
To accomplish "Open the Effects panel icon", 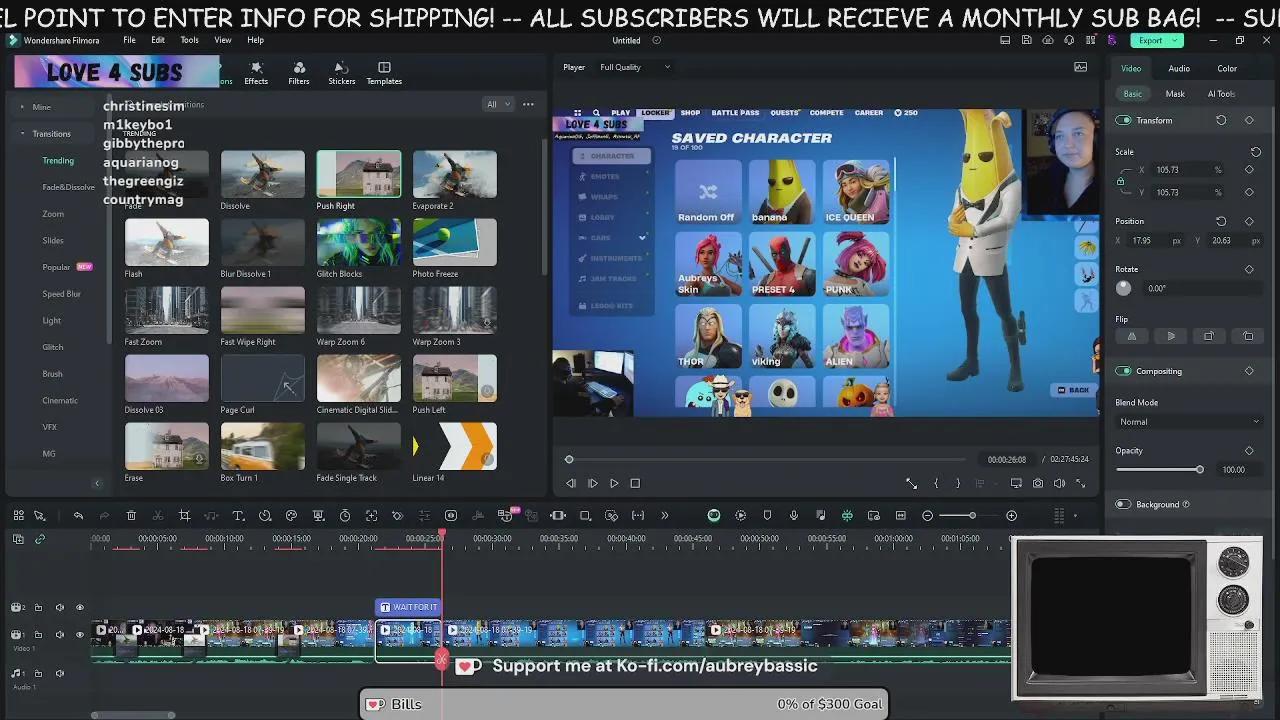I will pyautogui.click(x=256, y=73).
